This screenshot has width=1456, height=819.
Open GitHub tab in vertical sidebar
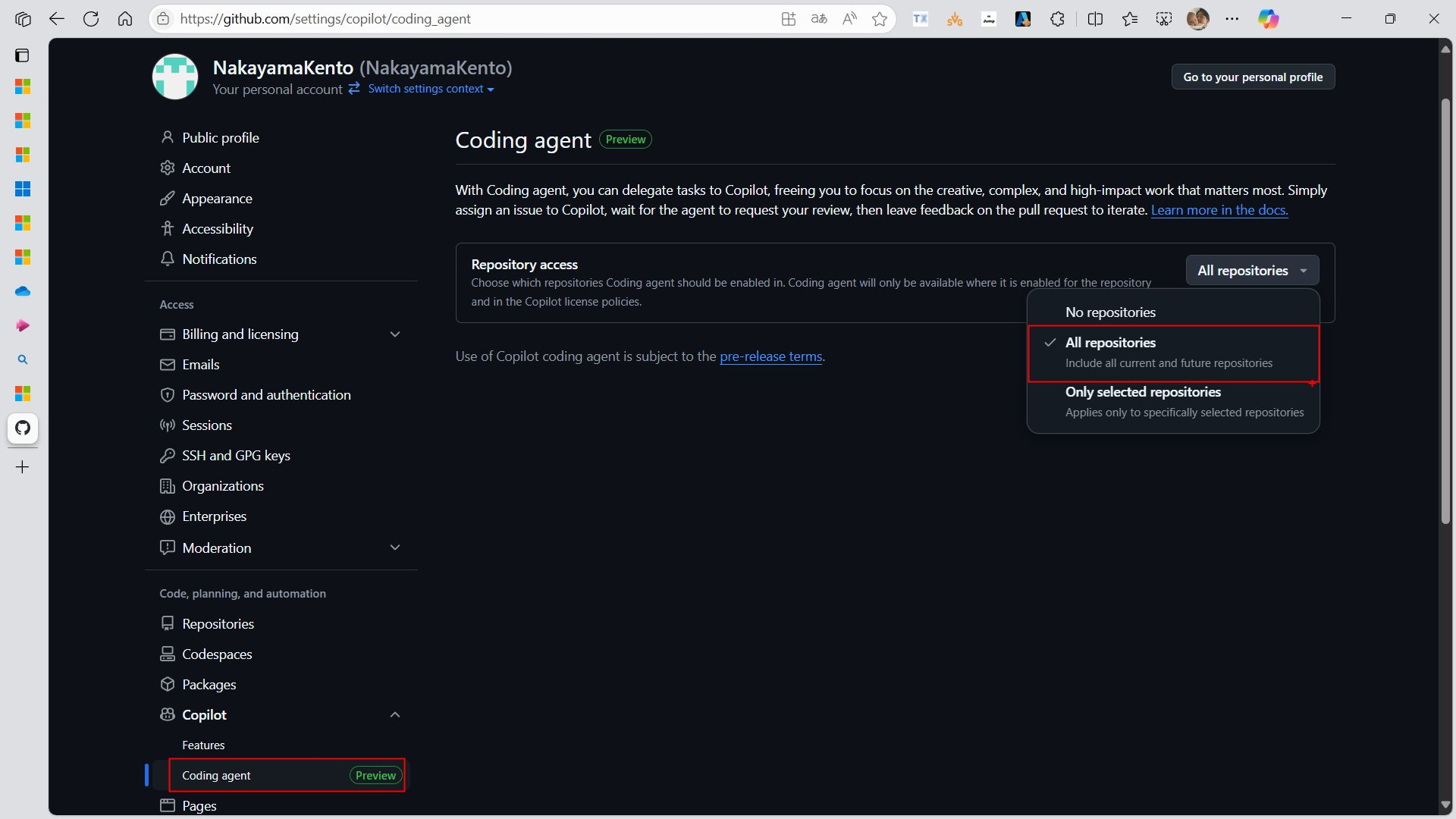(x=23, y=428)
